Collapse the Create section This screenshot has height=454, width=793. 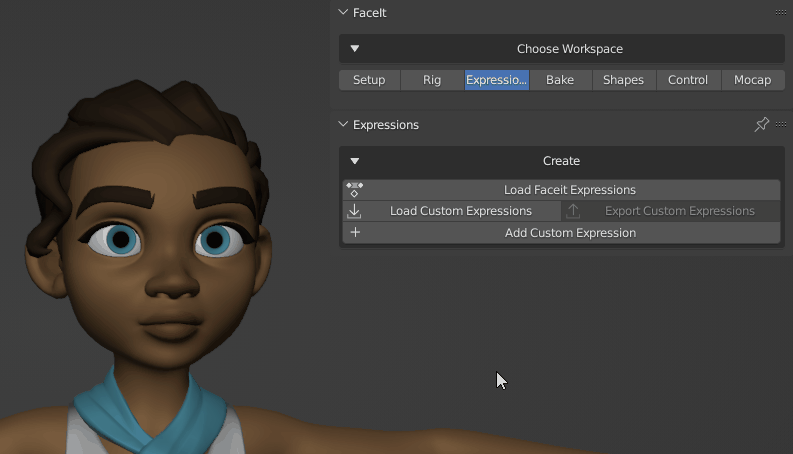[x=354, y=161]
